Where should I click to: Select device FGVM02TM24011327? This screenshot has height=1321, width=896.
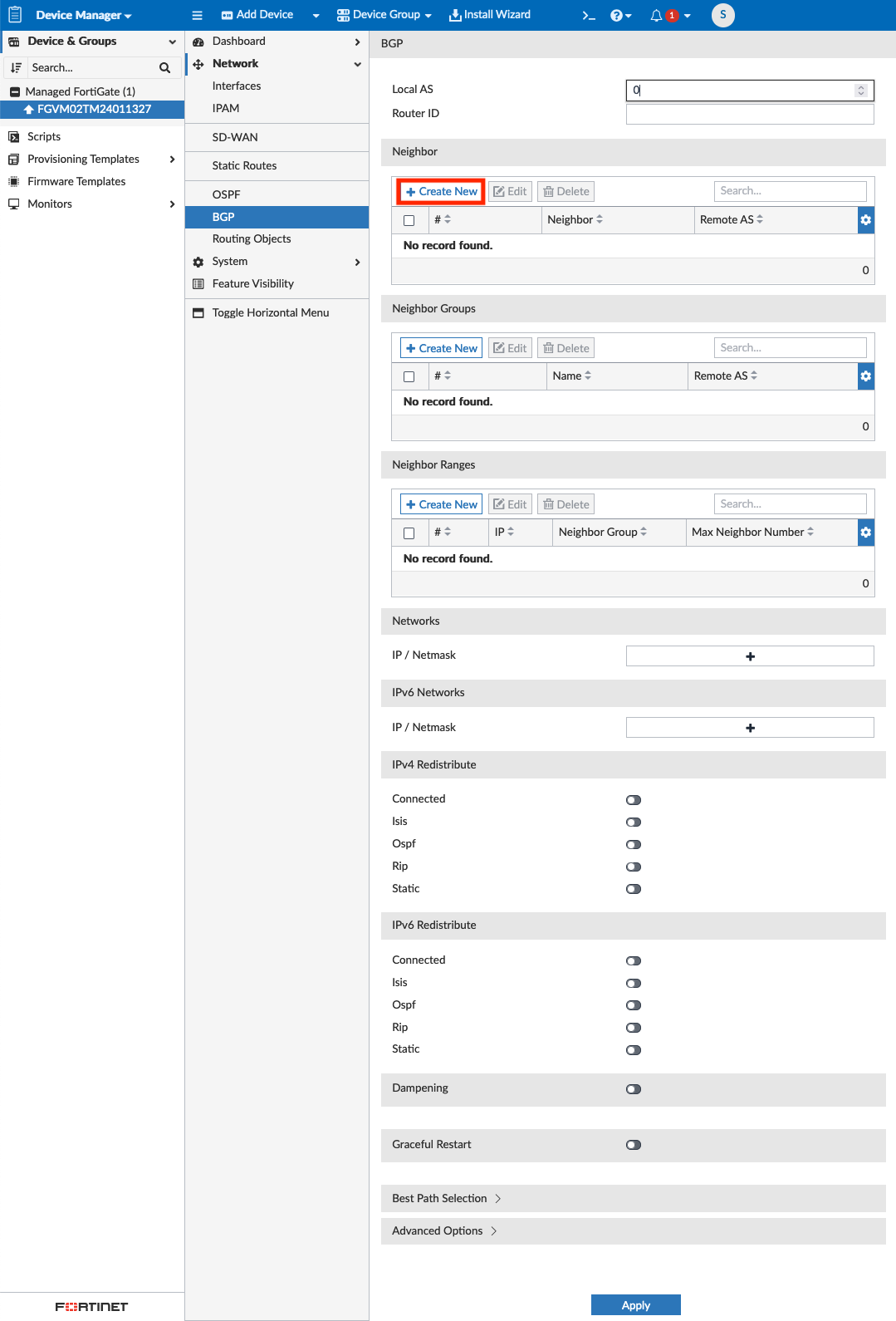pos(92,110)
